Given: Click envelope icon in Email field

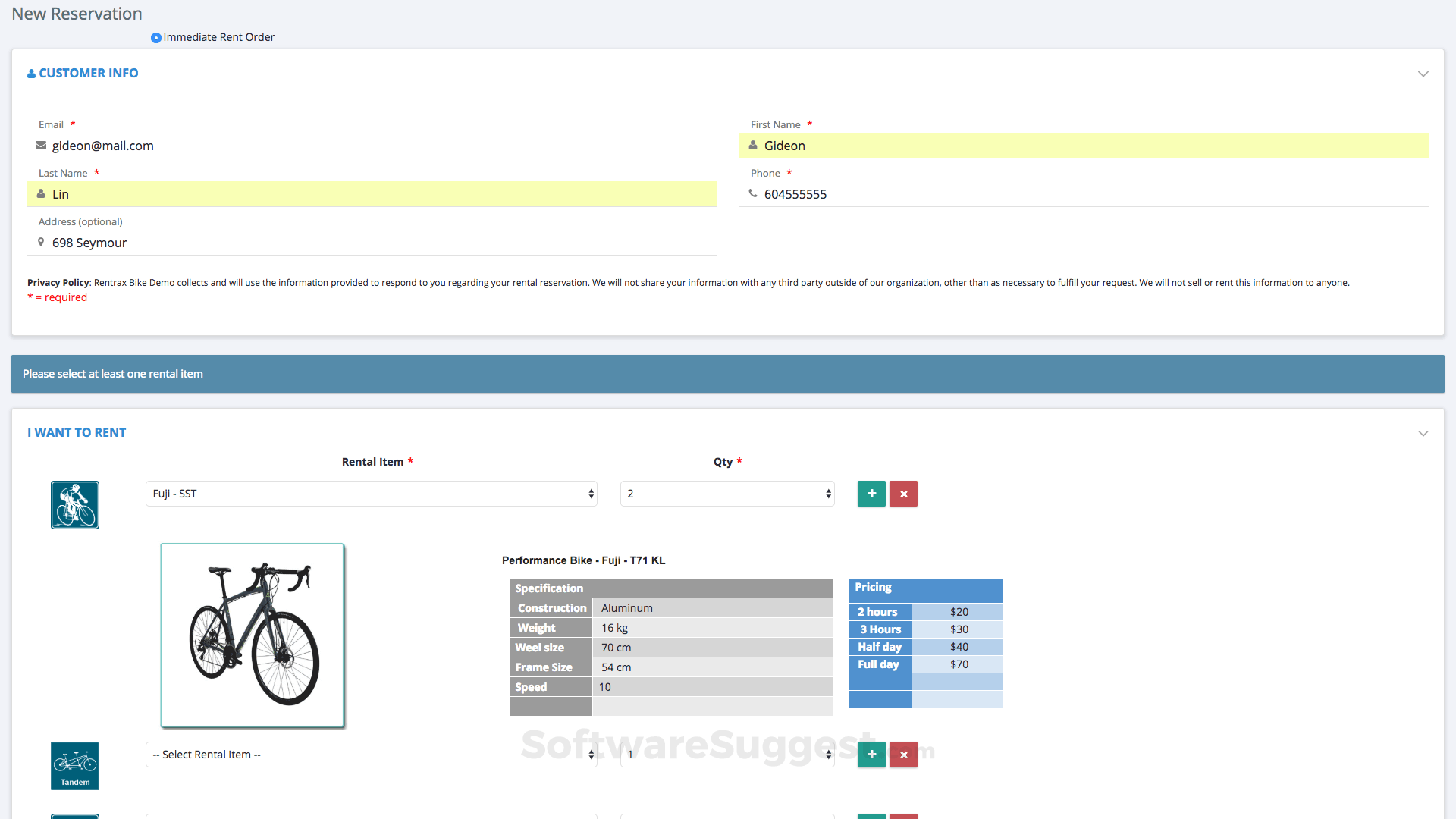Looking at the screenshot, I should tap(41, 146).
